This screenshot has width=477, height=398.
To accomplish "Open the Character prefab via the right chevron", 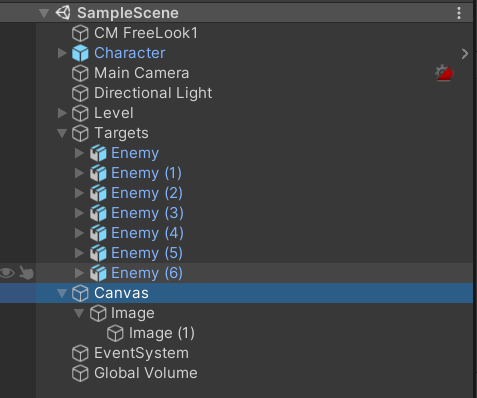I will pyautogui.click(x=465, y=54).
